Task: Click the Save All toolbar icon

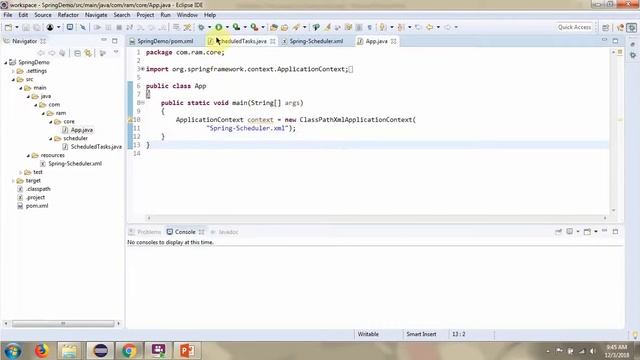Action: tap(37, 27)
